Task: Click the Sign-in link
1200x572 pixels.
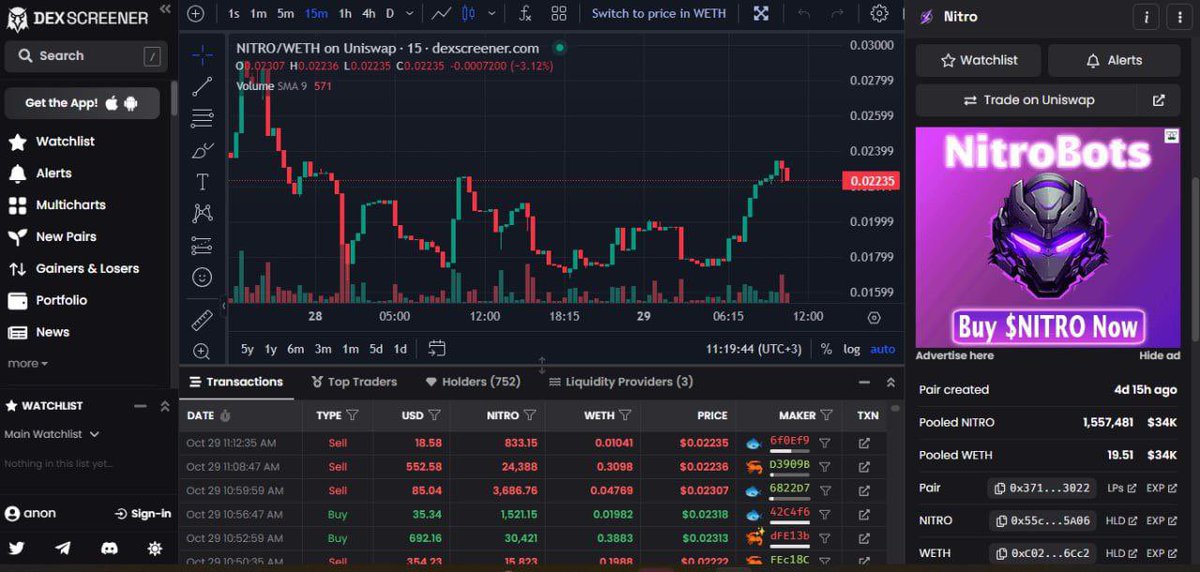Action: (x=142, y=513)
